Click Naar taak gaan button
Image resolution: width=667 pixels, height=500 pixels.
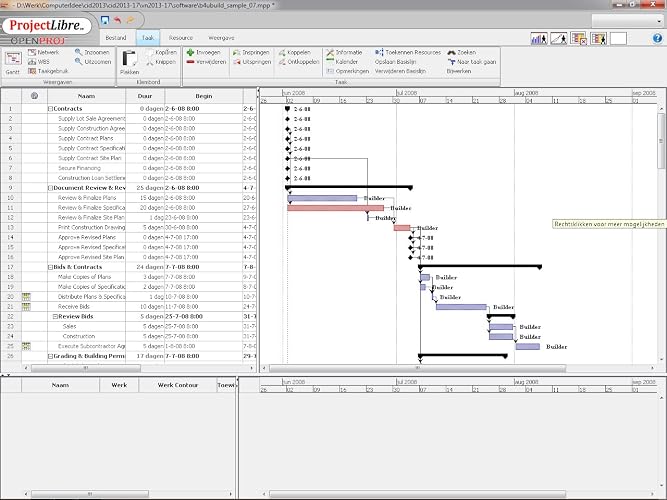(x=472, y=62)
